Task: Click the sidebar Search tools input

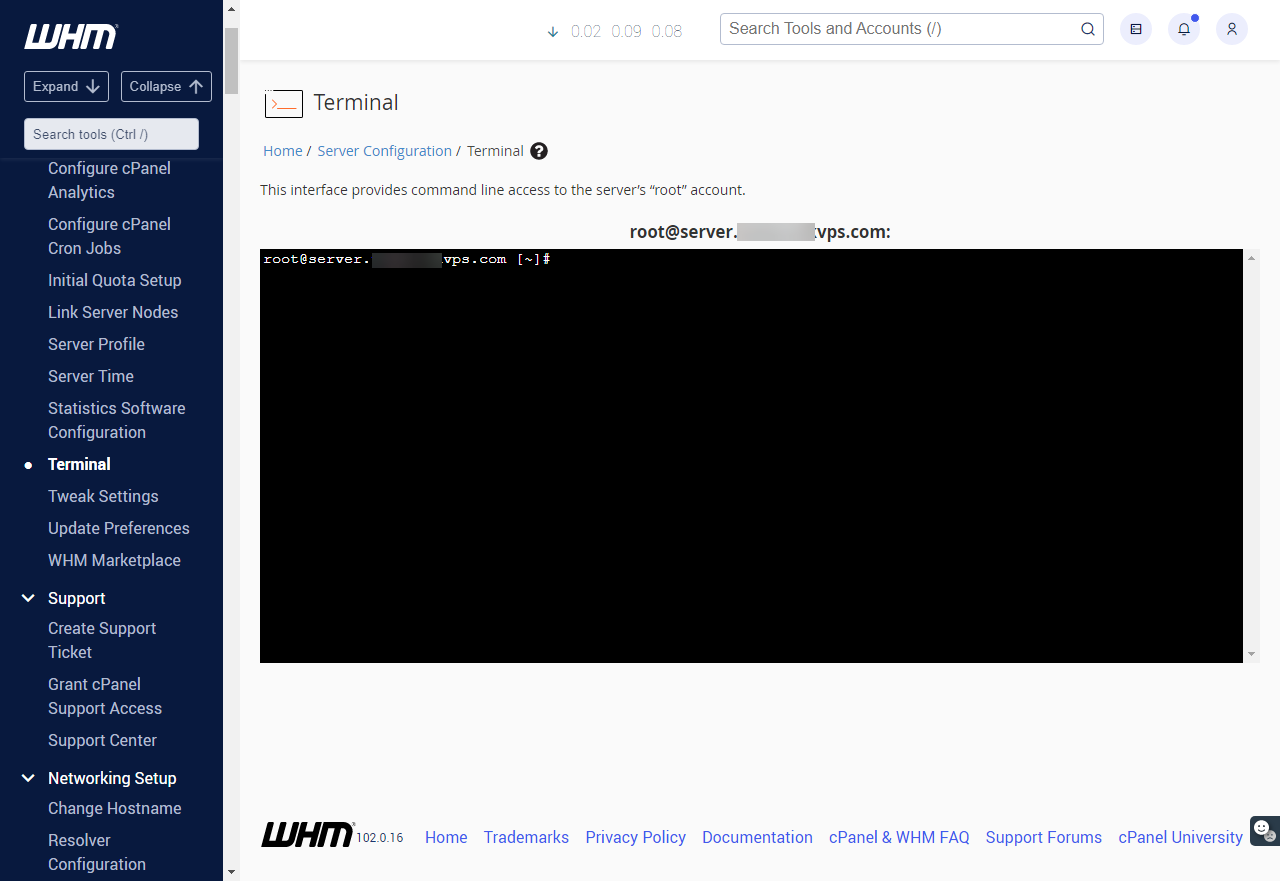Action: [x=111, y=134]
